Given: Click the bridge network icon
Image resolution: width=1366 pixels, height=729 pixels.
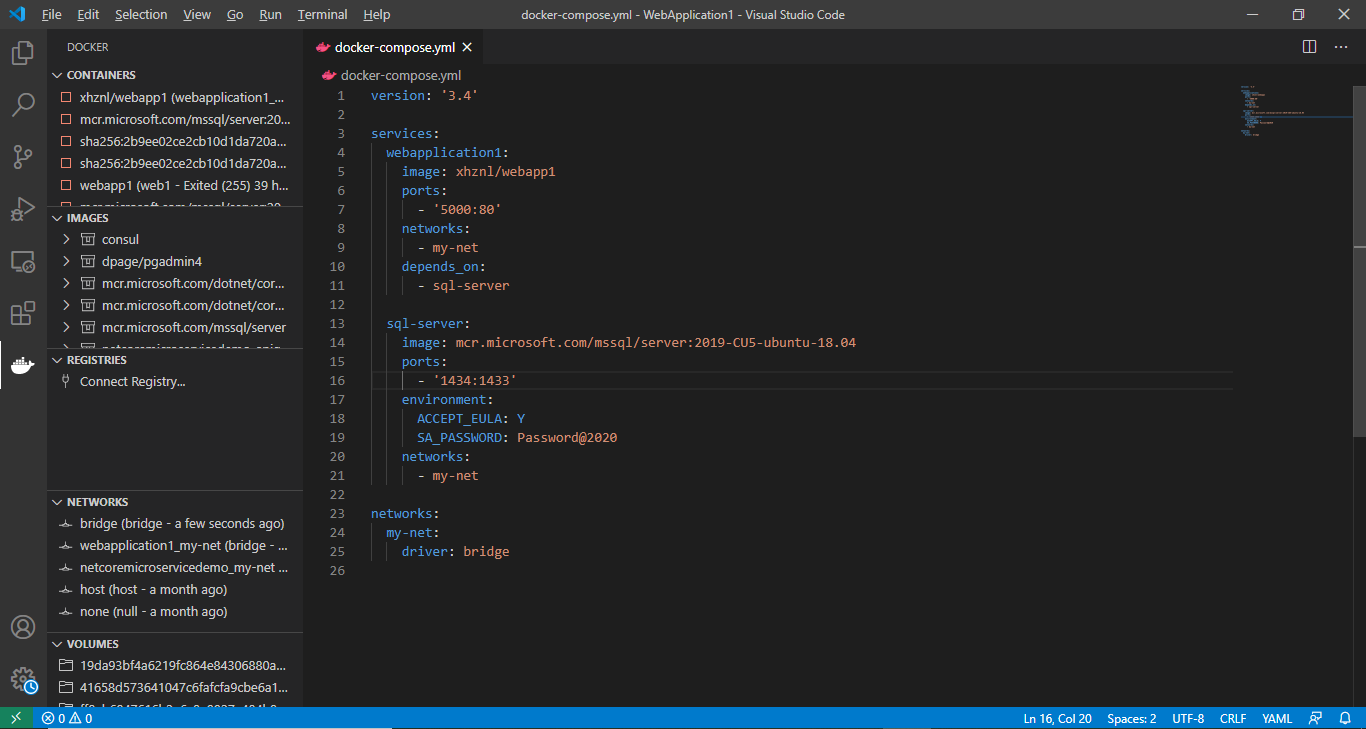Looking at the screenshot, I should pyautogui.click(x=66, y=523).
